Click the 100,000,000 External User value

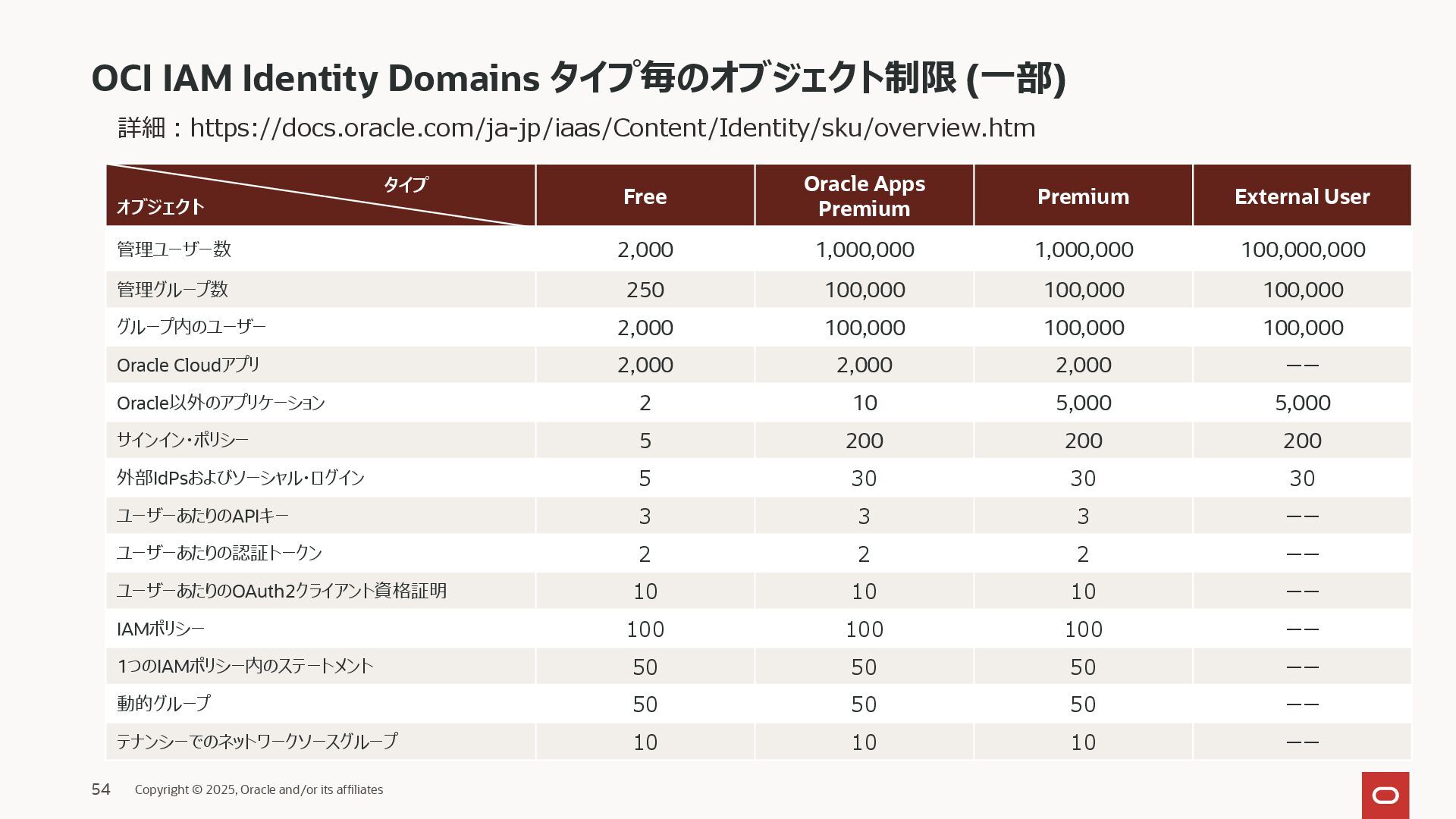point(1303,249)
